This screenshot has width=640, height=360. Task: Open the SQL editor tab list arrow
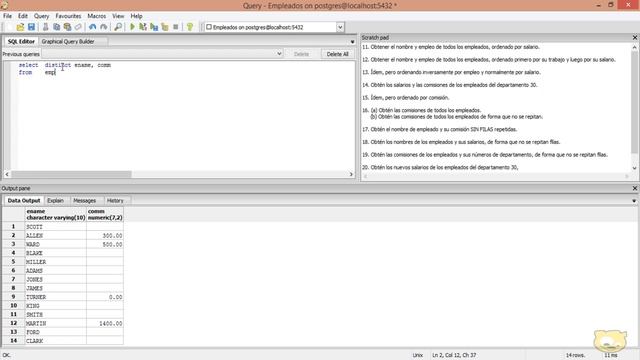tap(352, 42)
